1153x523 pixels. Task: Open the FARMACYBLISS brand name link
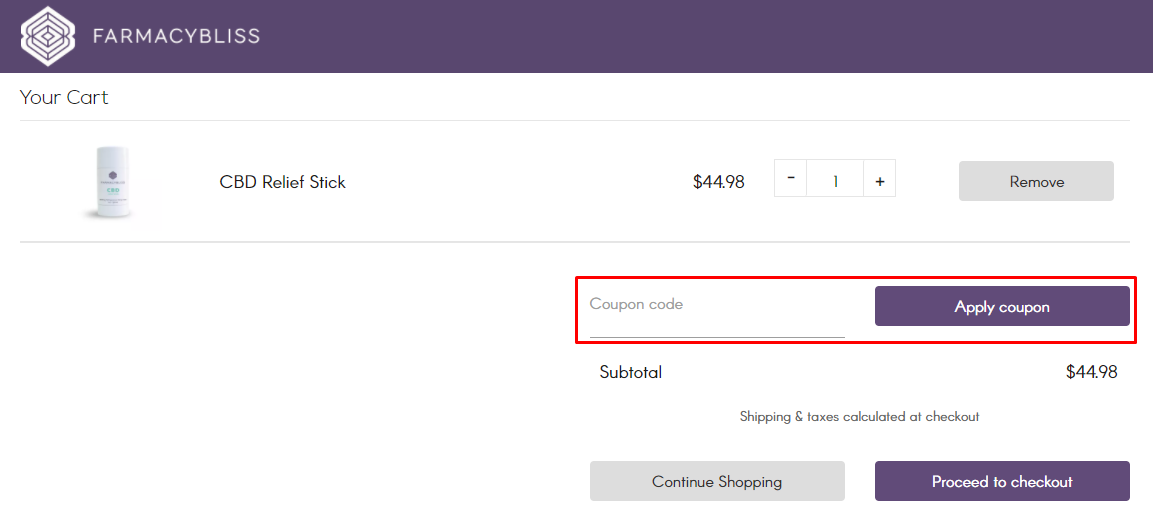(176, 36)
